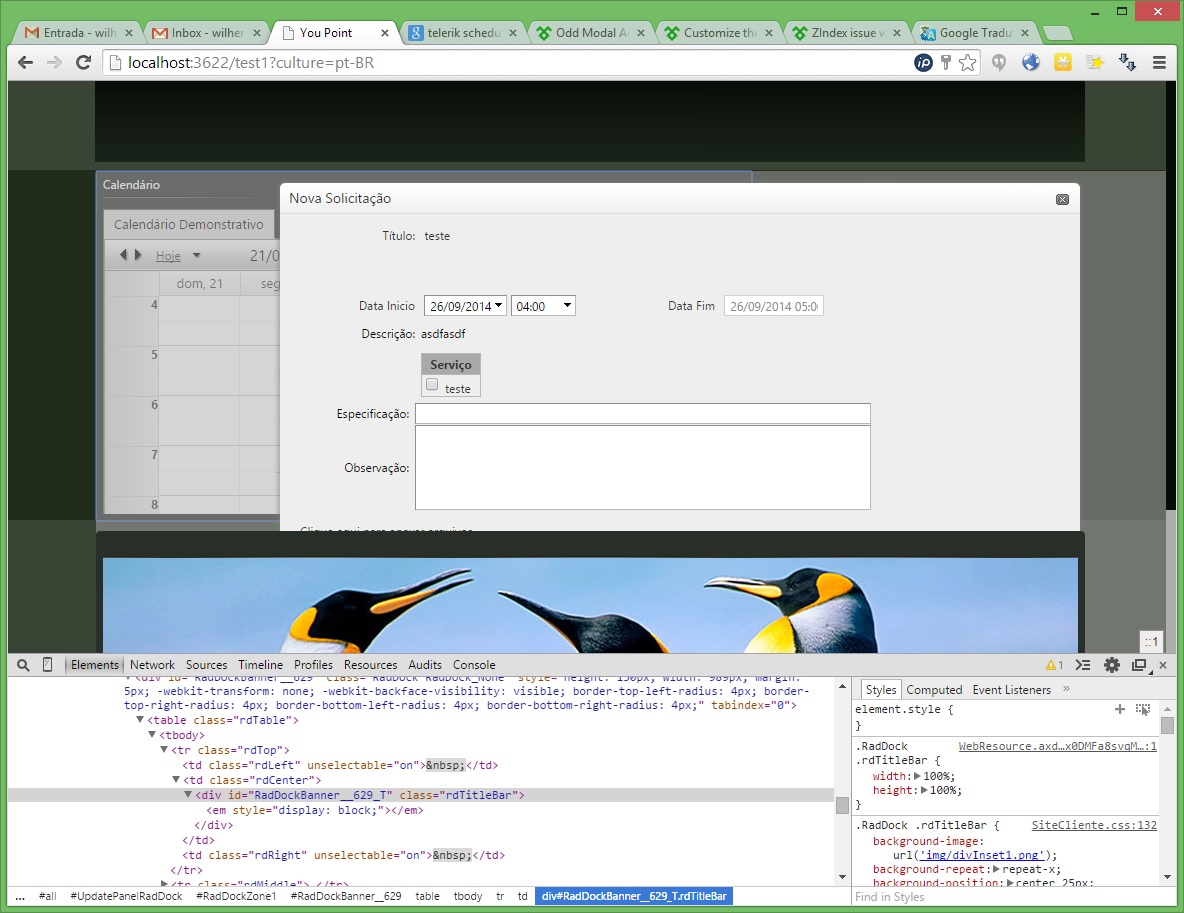This screenshot has height=913, width=1184.
Task: Open the Audits tab in DevTools
Action: pyautogui.click(x=425, y=665)
